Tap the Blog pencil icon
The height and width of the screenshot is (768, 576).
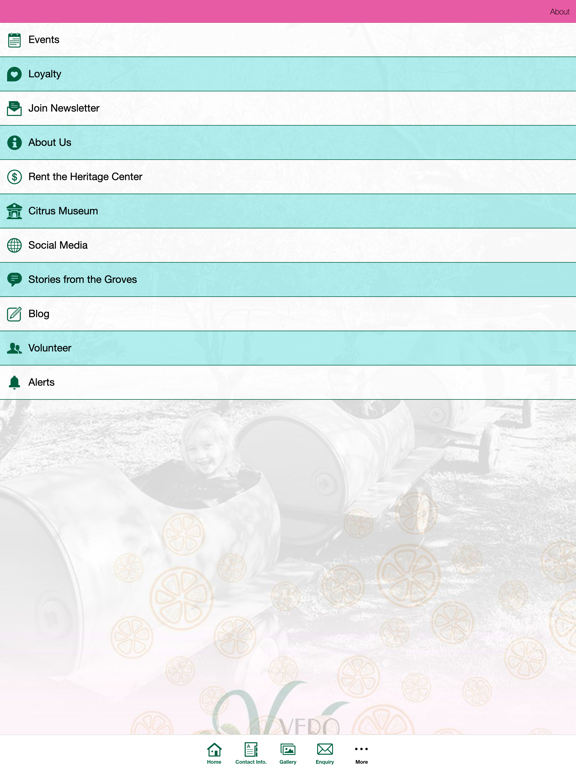pyautogui.click(x=14, y=314)
